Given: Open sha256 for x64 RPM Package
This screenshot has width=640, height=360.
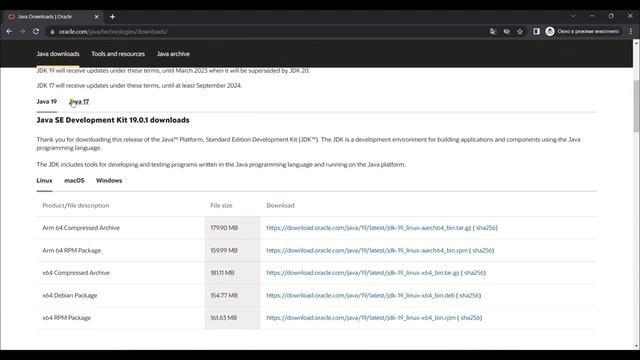Looking at the screenshot, I should coord(471,318).
